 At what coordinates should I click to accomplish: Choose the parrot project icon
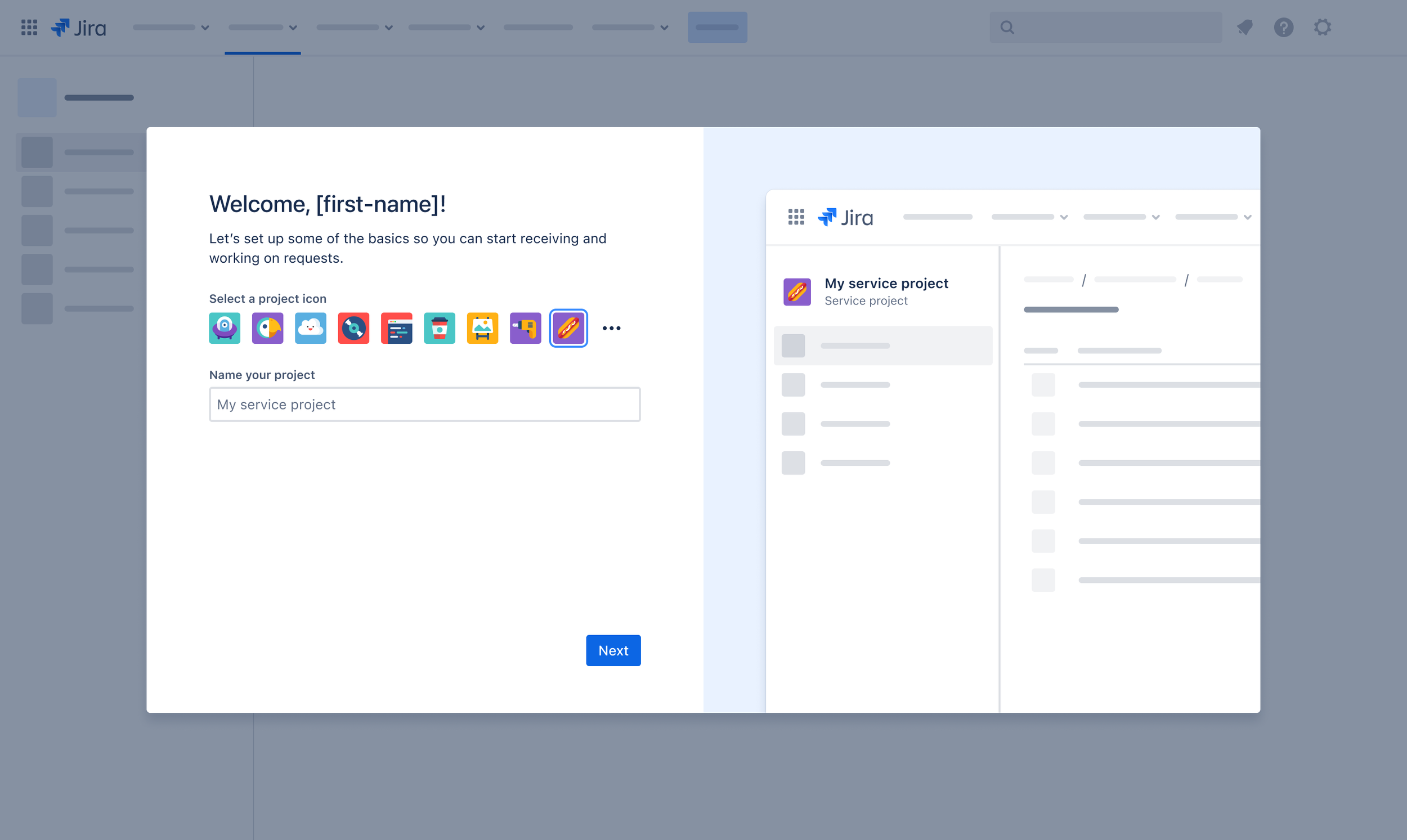pos(268,329)
